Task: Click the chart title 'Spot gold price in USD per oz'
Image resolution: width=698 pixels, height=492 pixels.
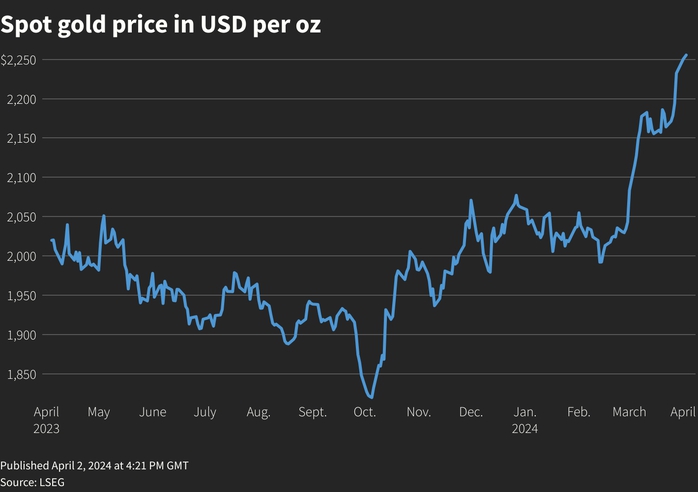Action: pos(161,24)
